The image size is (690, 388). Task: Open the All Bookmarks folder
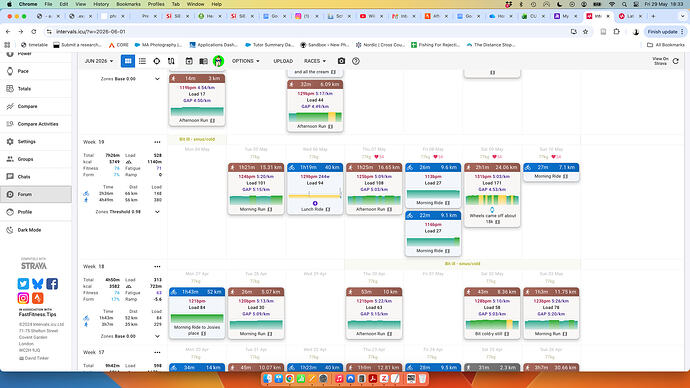click(666, 45)
